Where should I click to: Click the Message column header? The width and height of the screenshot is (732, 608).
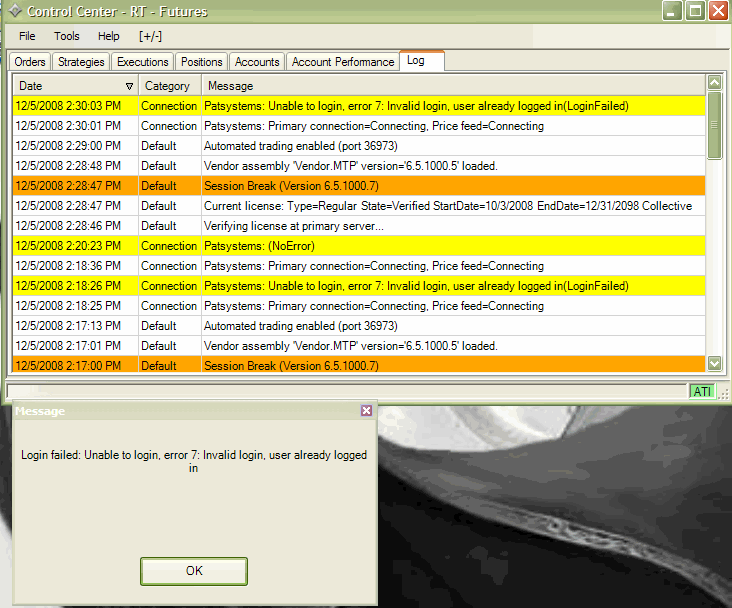[453, 86]
